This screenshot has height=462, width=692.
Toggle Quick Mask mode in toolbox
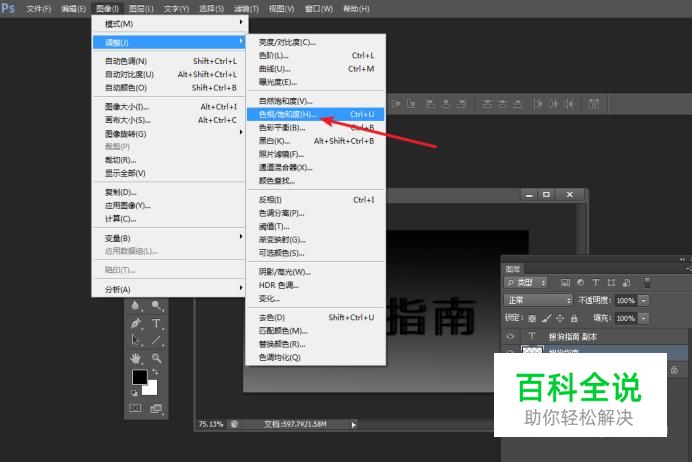click(135, 408)
